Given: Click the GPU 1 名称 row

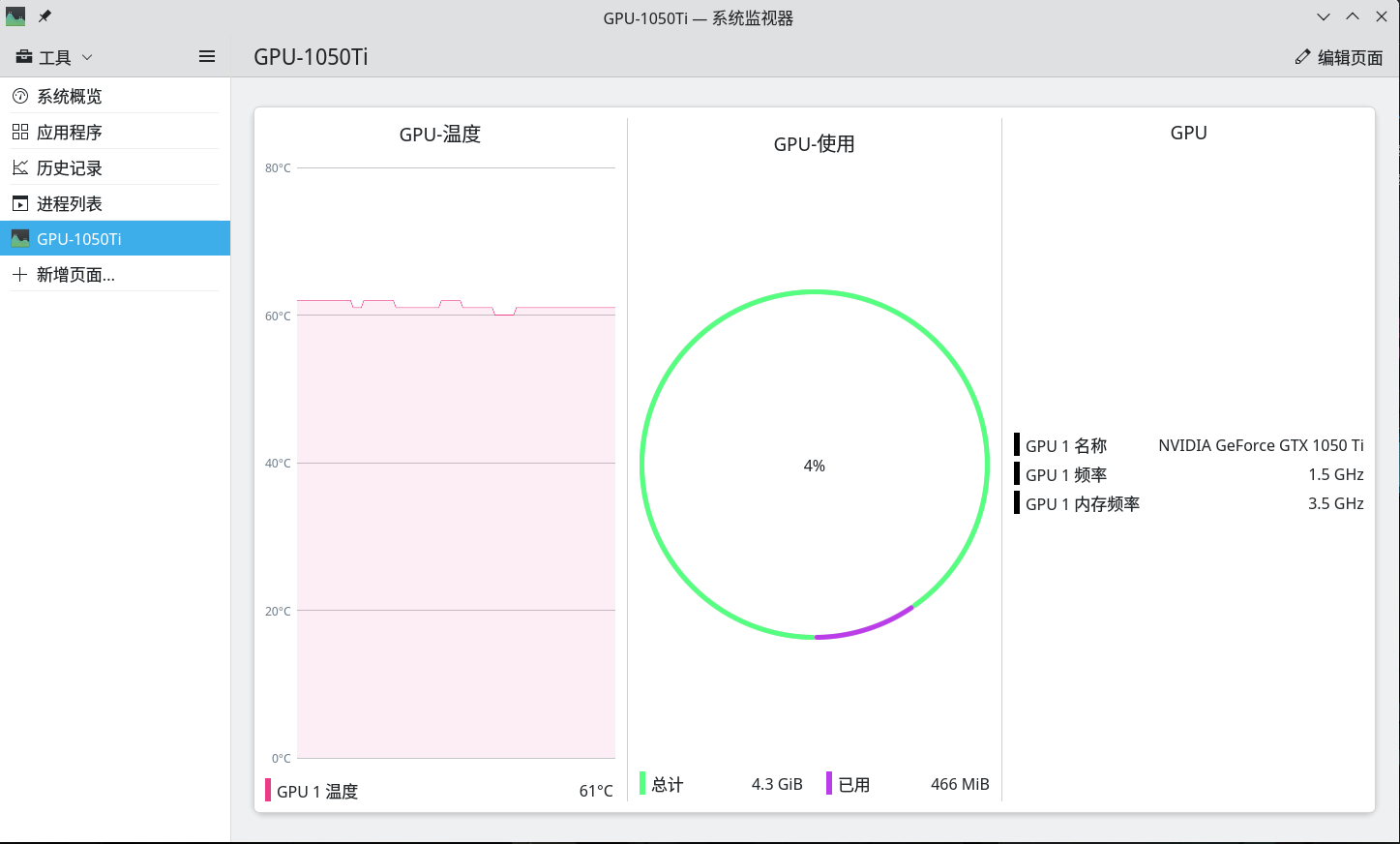Looking at the screenshot, I should point(1189,445).
